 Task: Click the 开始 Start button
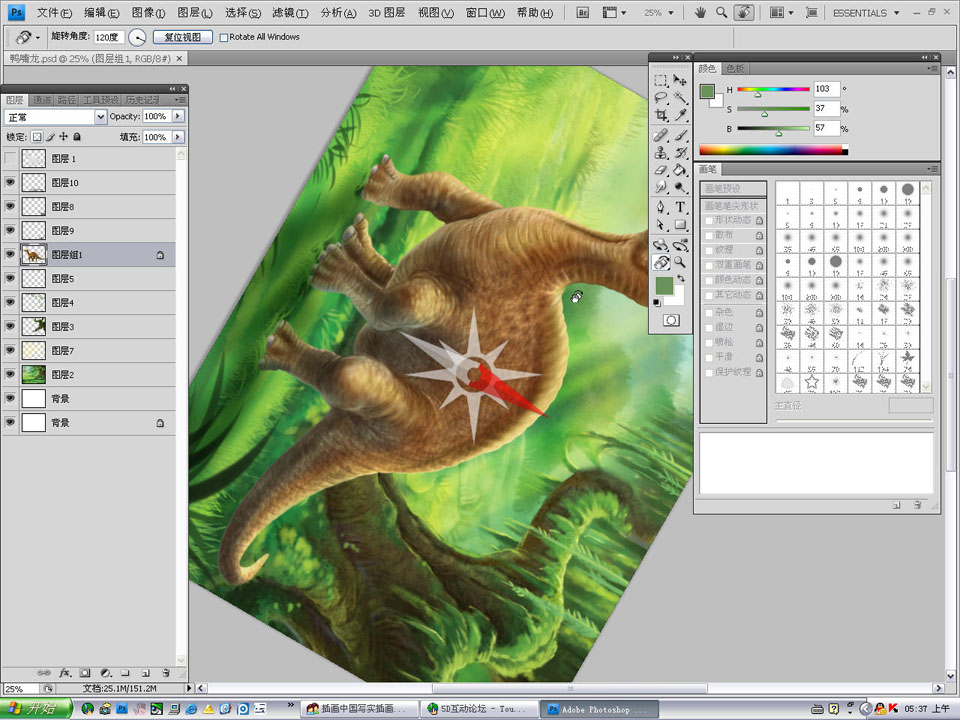[x=36, y=708]
